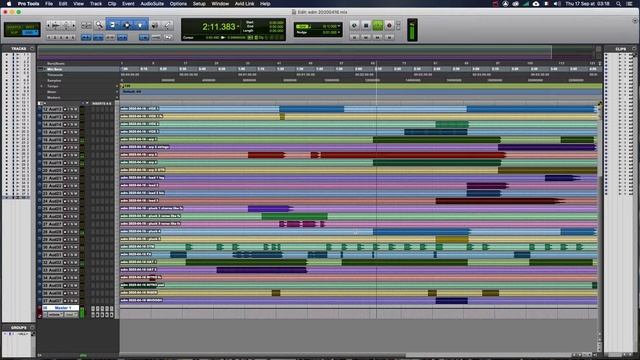The image size is (640, 360).
Task: Open the Groups list menu
Action: pos(32,328)
